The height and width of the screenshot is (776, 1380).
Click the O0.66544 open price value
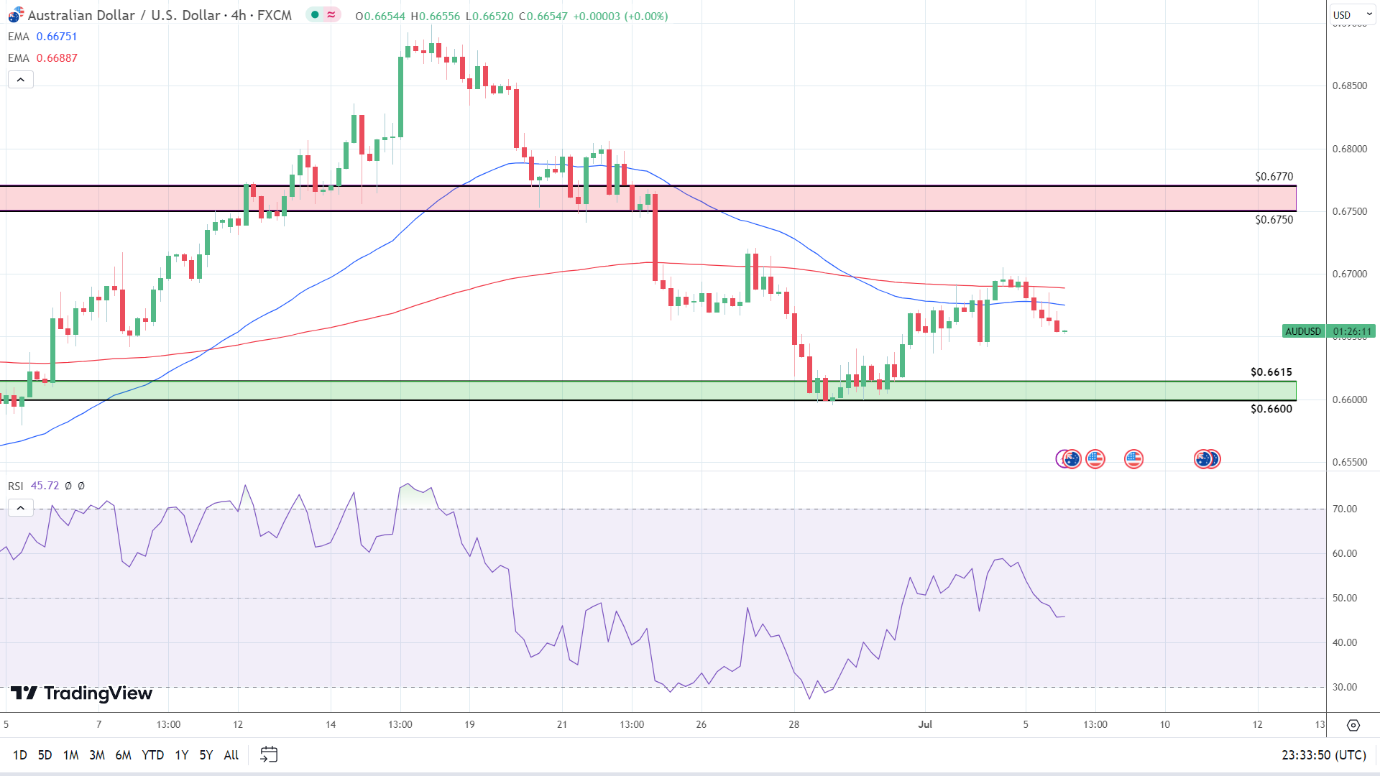[x=381, y=16]
